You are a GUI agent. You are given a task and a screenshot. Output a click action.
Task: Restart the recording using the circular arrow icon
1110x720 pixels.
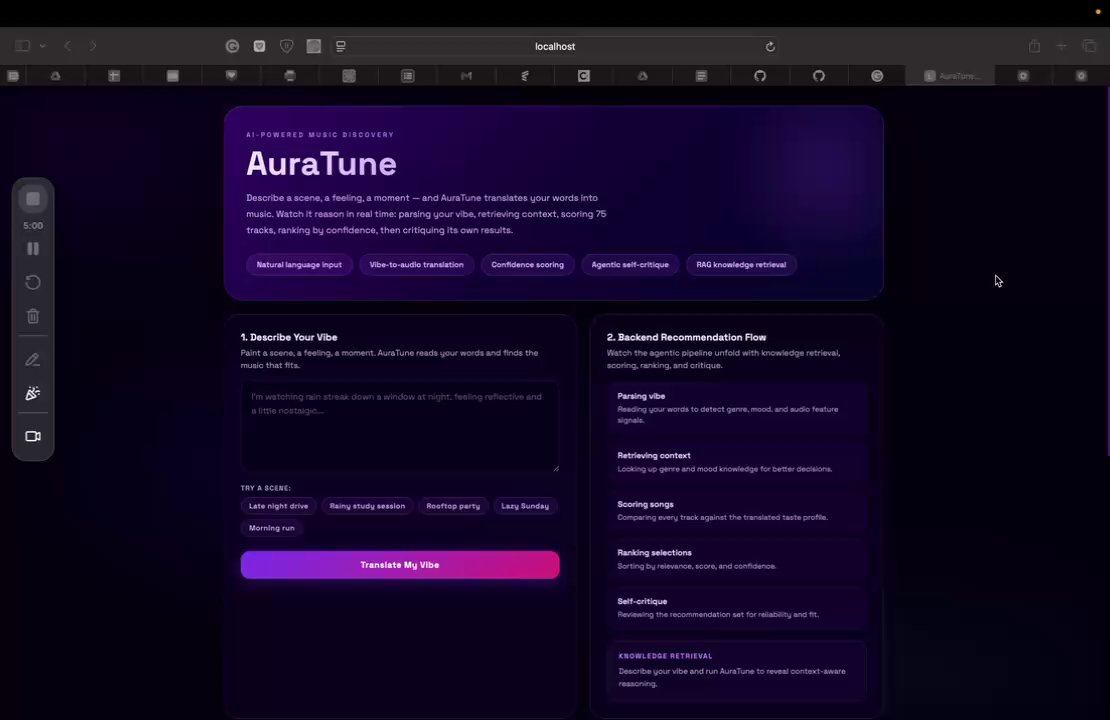coord(33,282)
